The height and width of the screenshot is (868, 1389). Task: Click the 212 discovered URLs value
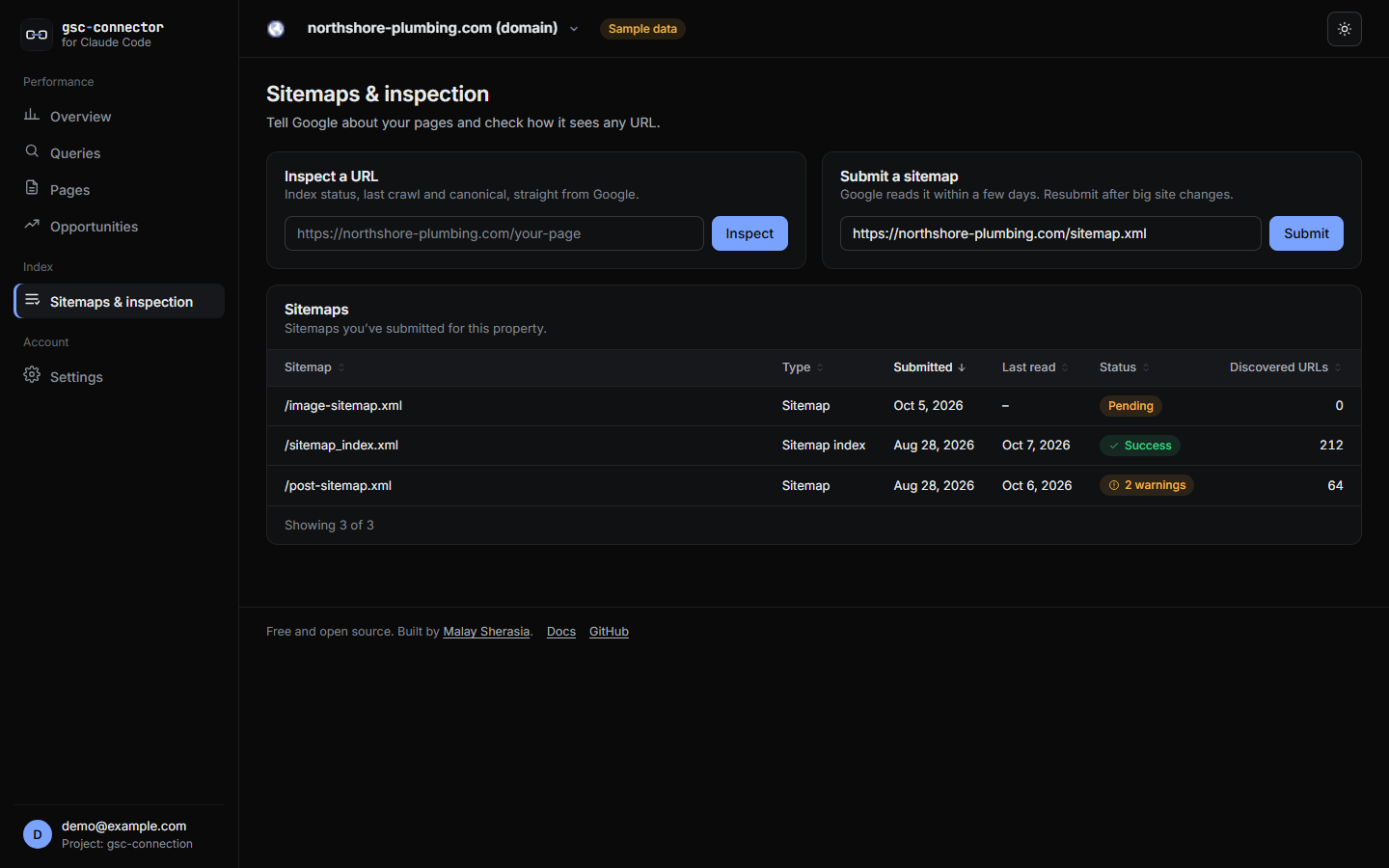pyautogui.click(x=1331, y=446)
